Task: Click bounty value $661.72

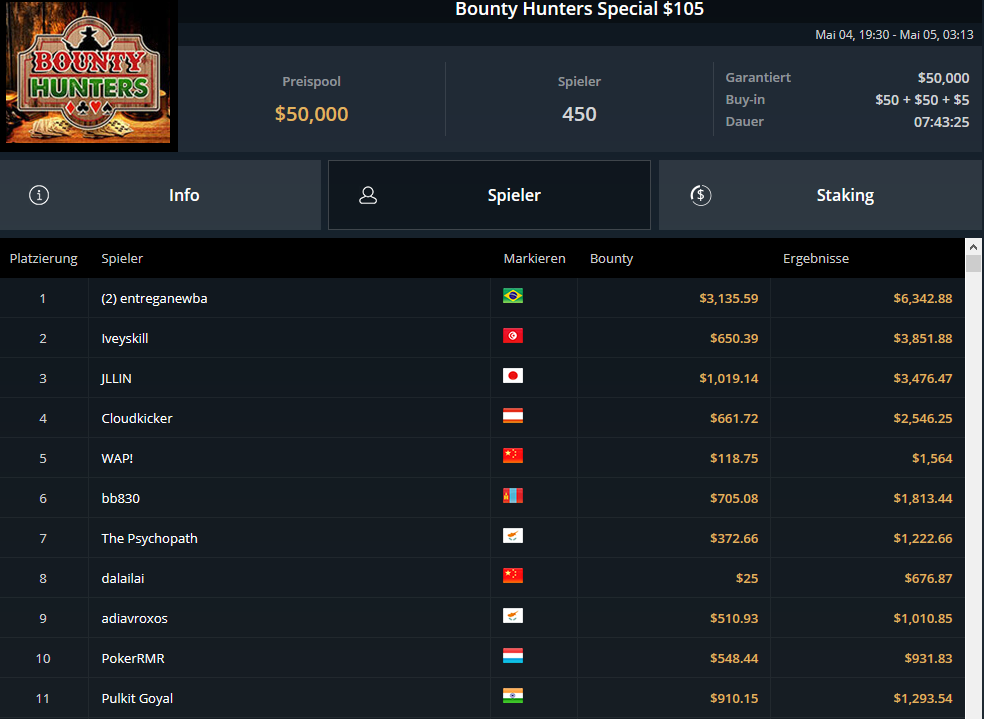Action: coord(734,418)
